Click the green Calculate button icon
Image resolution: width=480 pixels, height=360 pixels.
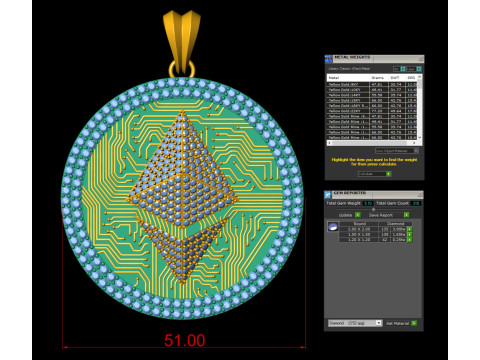[x=388, y=174]
